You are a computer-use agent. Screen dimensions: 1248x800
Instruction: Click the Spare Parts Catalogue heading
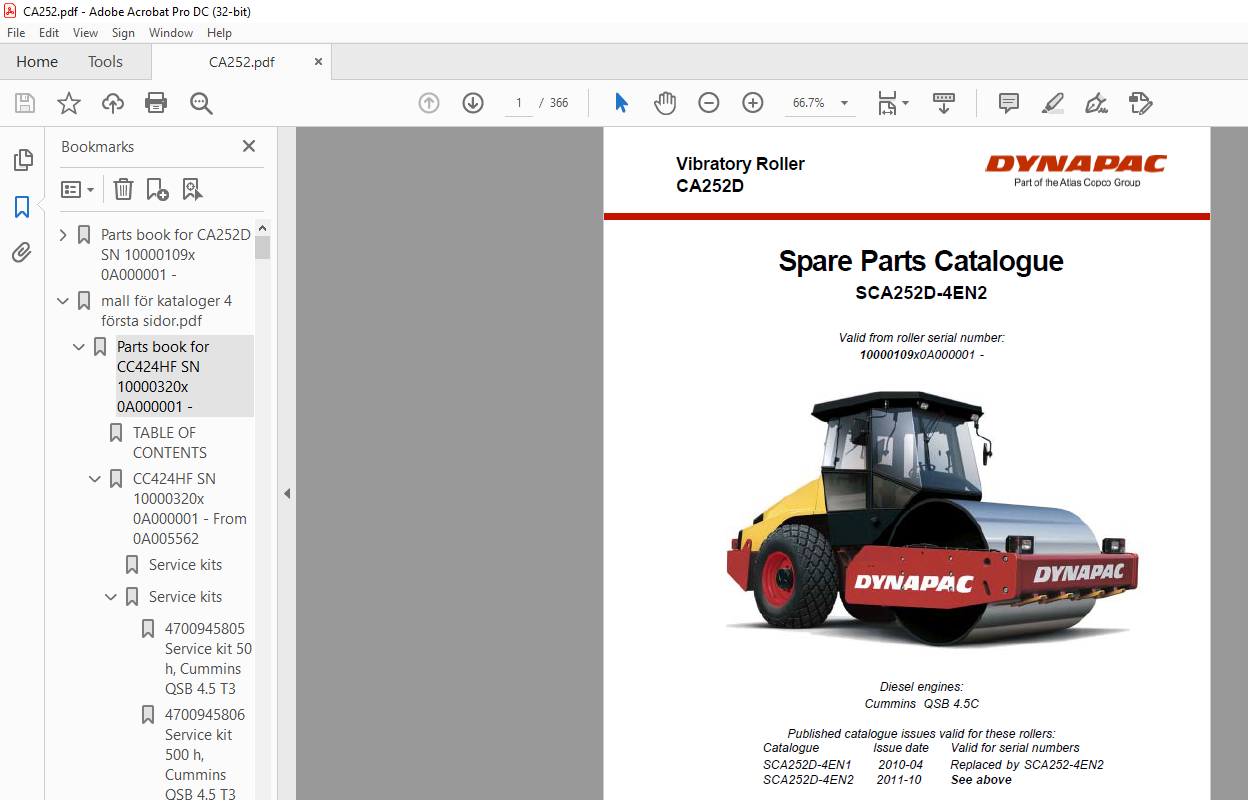click(921, 261)
